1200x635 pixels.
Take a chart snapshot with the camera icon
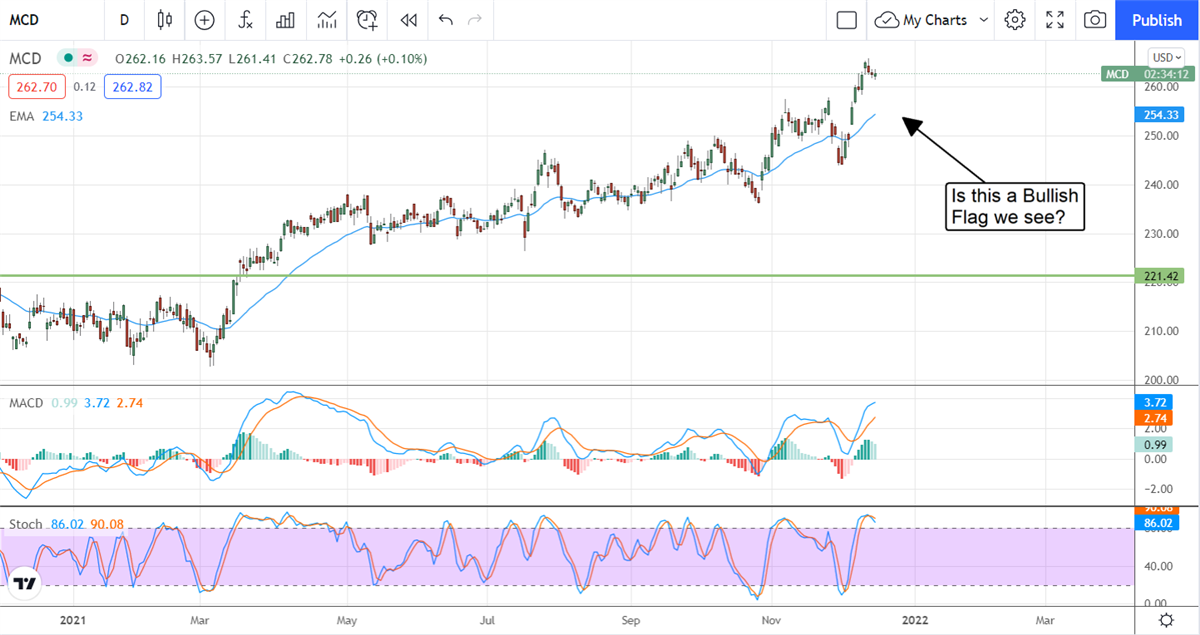[x=1095, y=20]
